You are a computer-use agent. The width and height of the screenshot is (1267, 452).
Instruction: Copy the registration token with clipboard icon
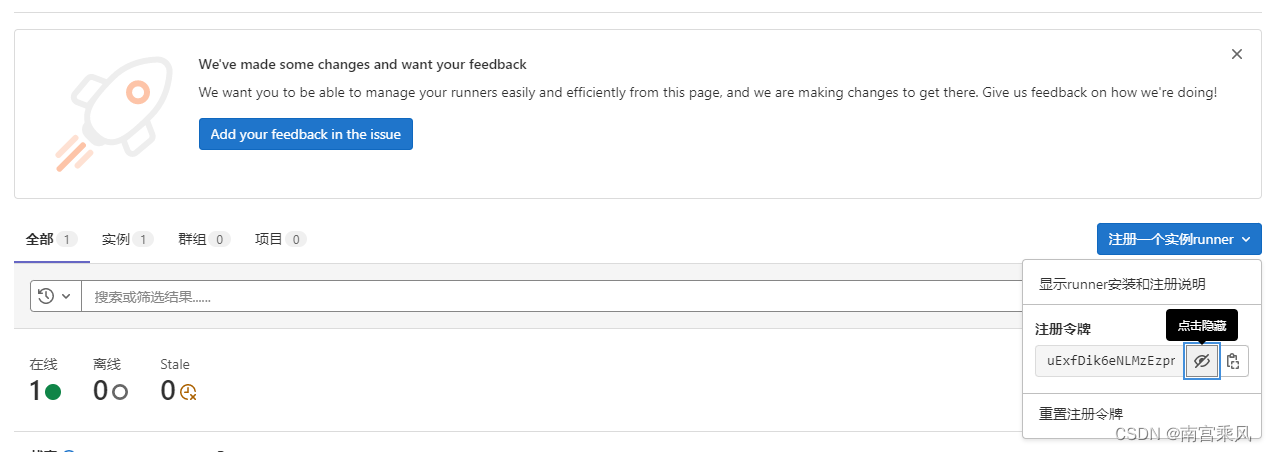(1233, 361)
